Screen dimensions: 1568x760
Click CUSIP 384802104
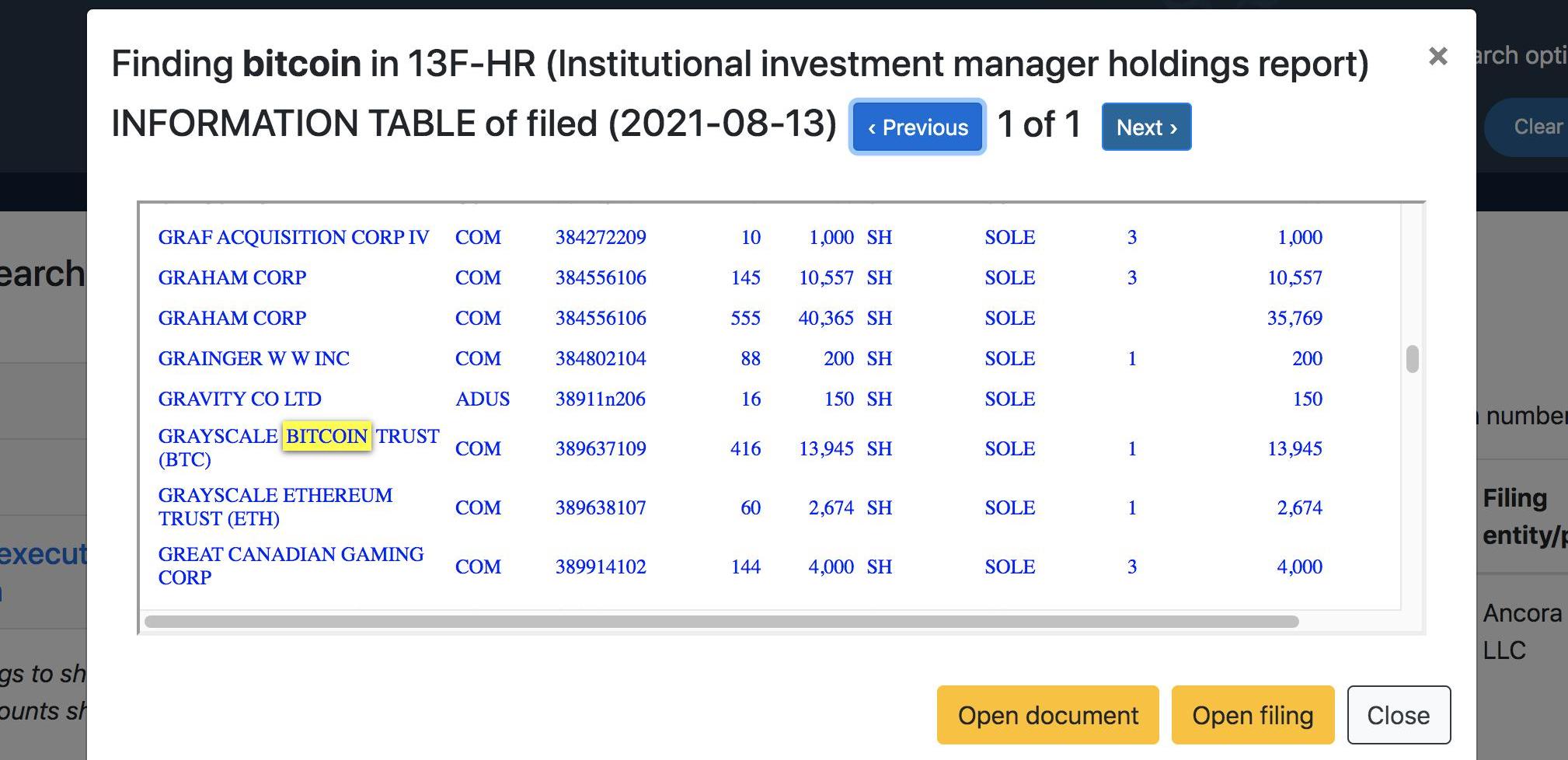pos(601,358)
